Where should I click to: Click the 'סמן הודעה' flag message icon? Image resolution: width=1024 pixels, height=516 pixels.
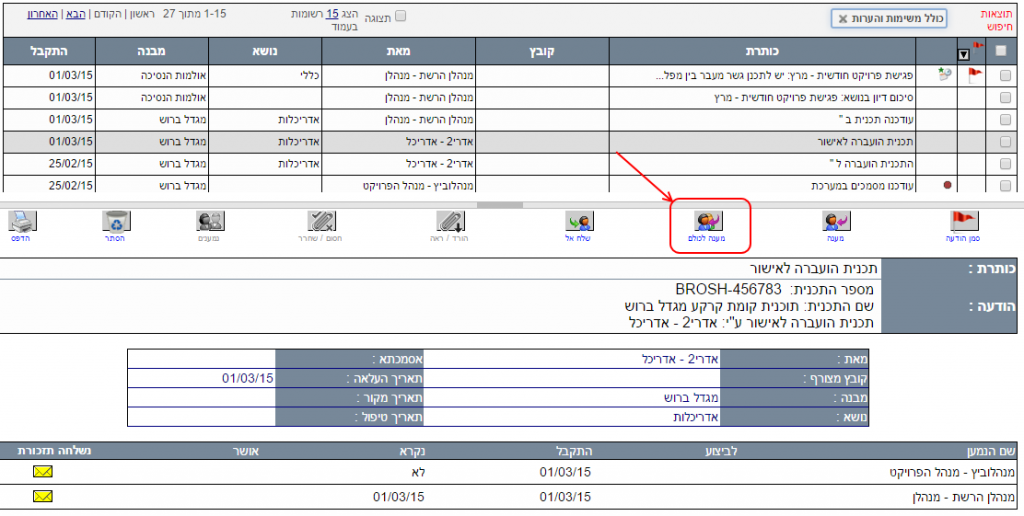(963, 221)
